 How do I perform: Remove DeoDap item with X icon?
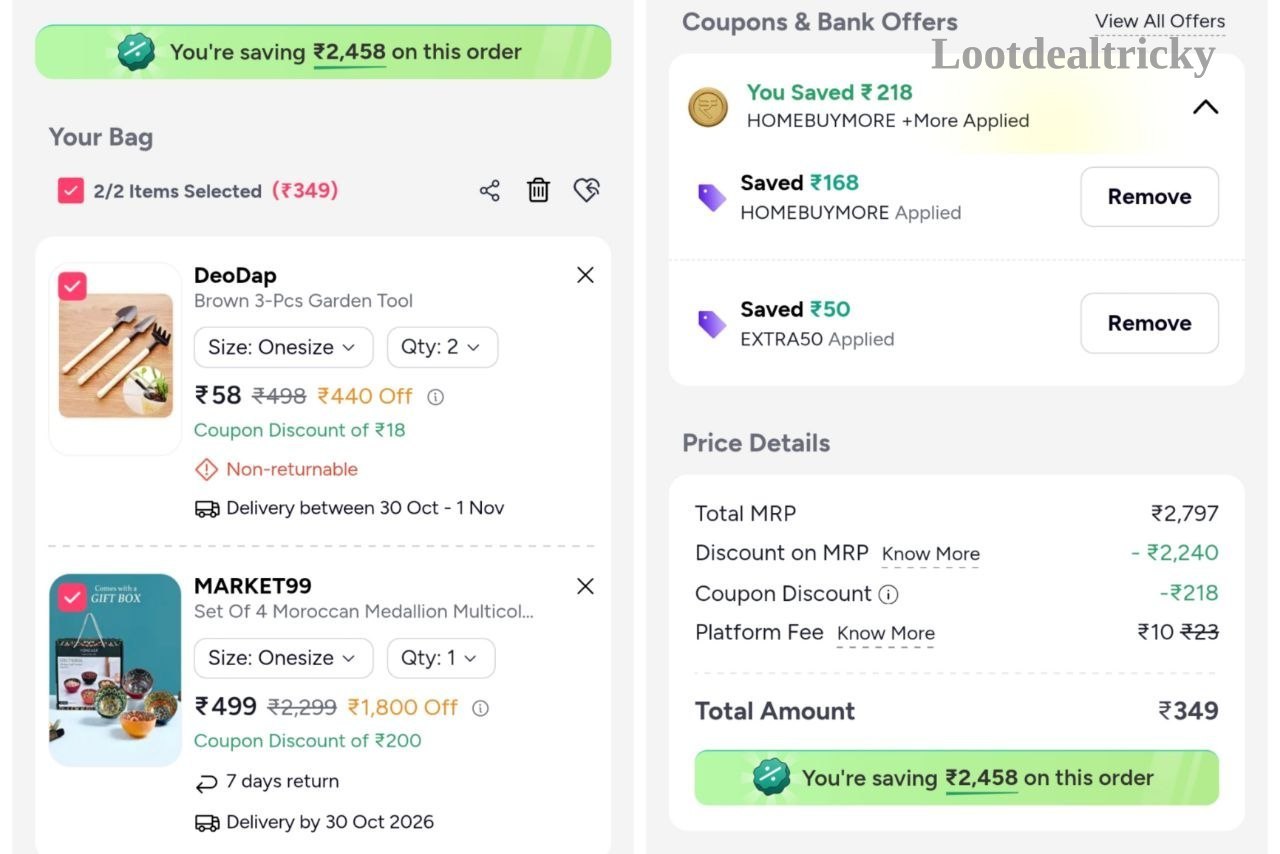pyautogui.click(x=585, y=275)
